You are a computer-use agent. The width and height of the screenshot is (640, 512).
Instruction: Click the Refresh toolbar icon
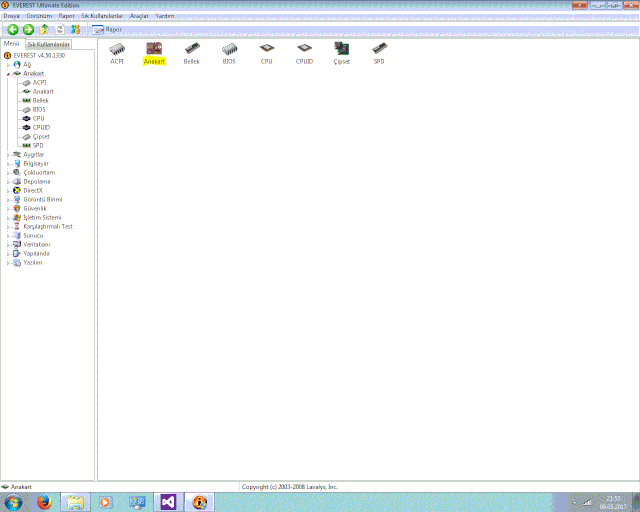click(60, 29)
